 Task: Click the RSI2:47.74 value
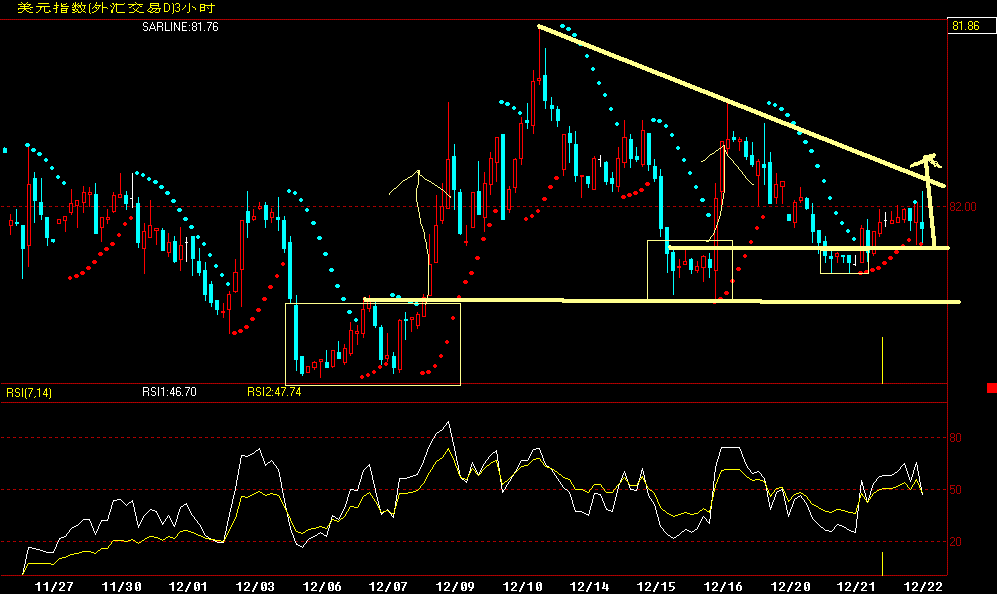click(x=274, y=392)
